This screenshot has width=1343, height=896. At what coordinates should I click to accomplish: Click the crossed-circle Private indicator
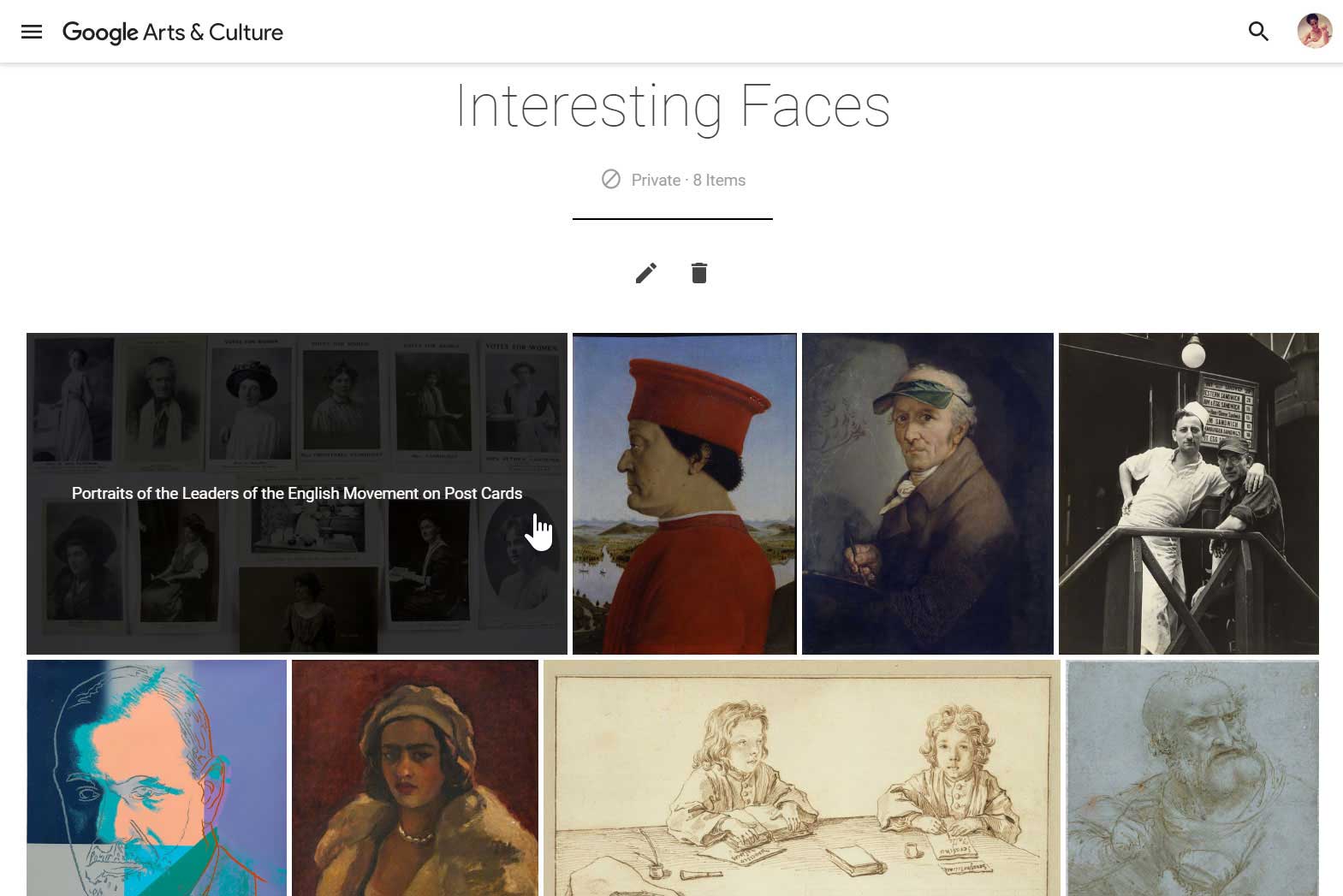[610, 180]
